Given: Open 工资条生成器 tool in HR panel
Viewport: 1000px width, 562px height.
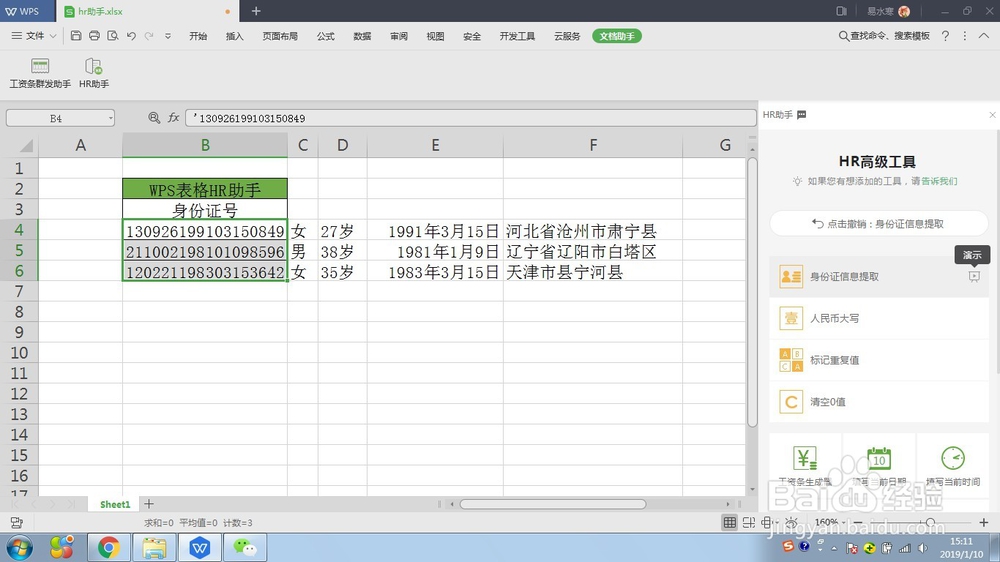Looking at the screenshot, I should pos(805,466).
